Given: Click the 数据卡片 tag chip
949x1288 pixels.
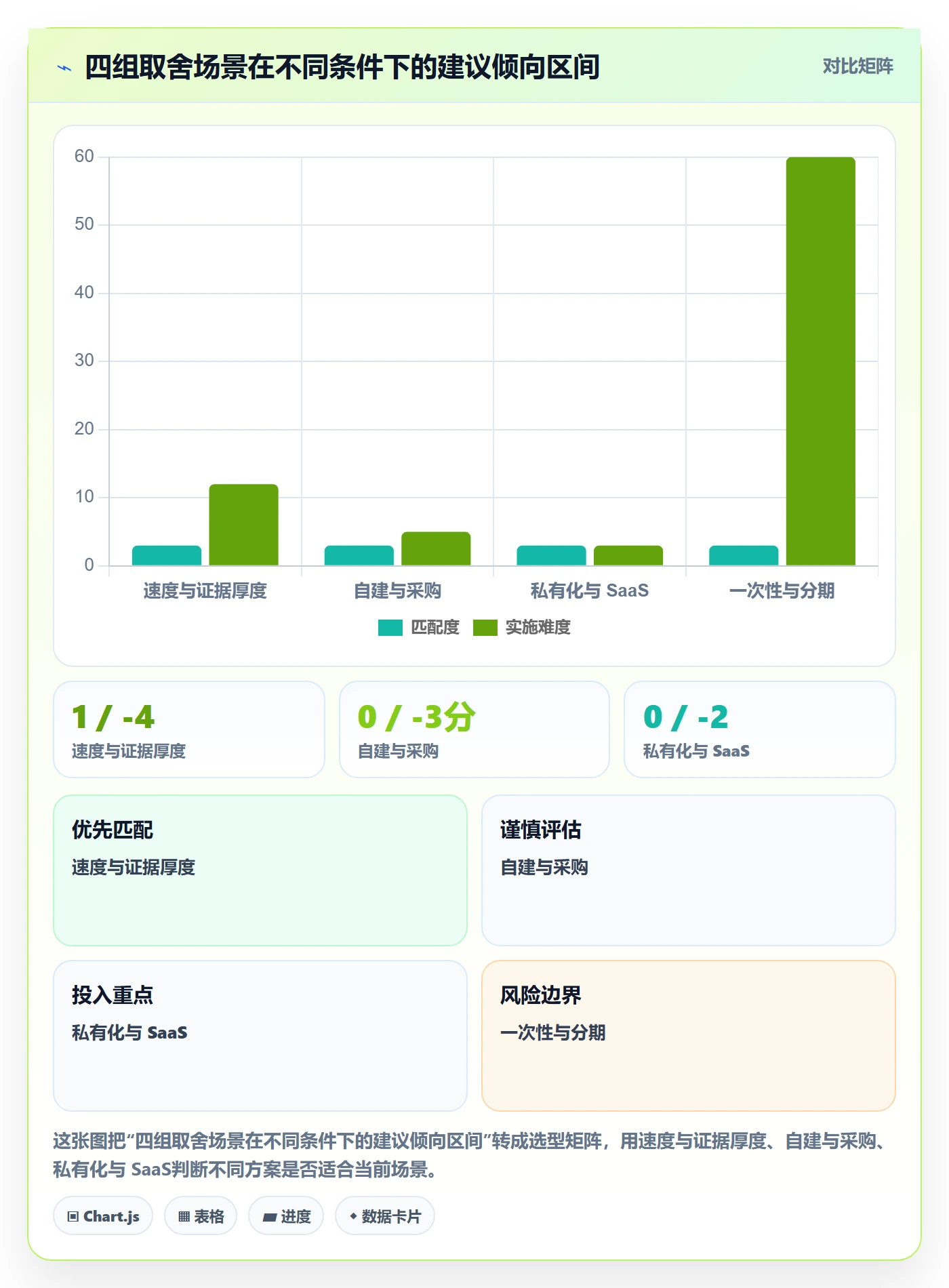Looking at the screenshot, I should click(x=385, y=1216).
